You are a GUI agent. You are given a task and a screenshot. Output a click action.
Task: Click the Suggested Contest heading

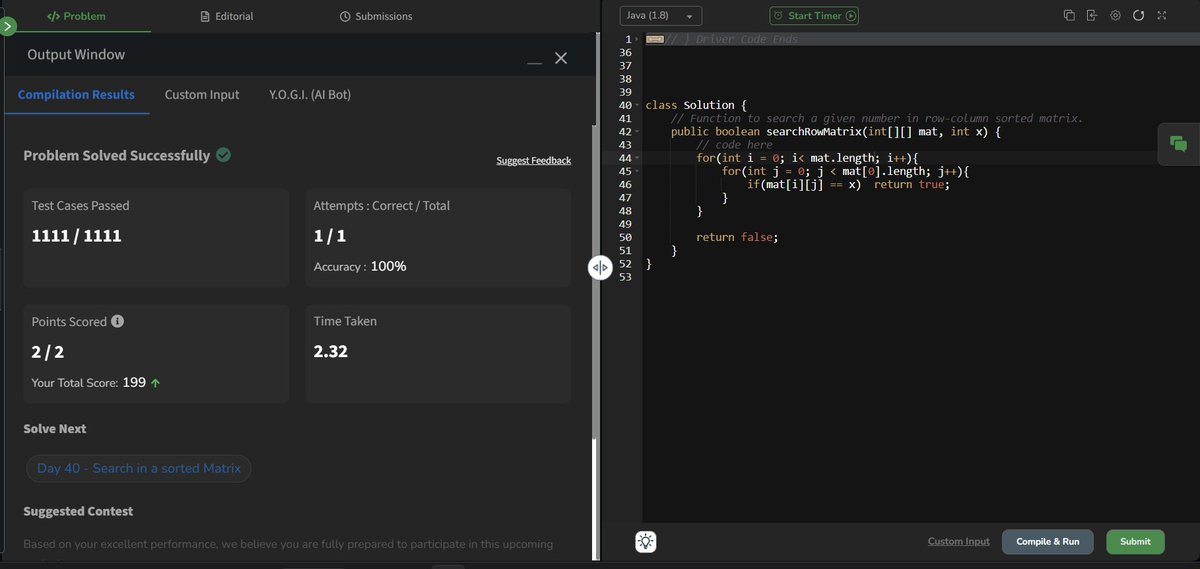tap(78, 511)
